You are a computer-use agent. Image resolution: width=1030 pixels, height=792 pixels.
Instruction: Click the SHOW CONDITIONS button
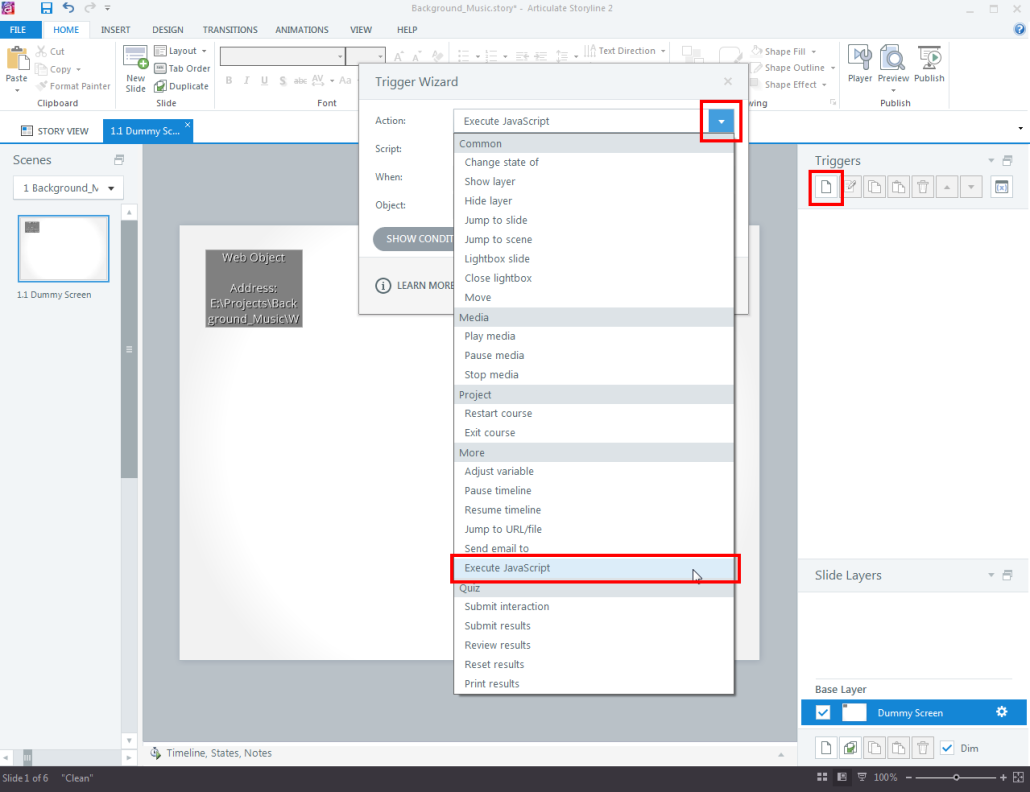(418, 238)
